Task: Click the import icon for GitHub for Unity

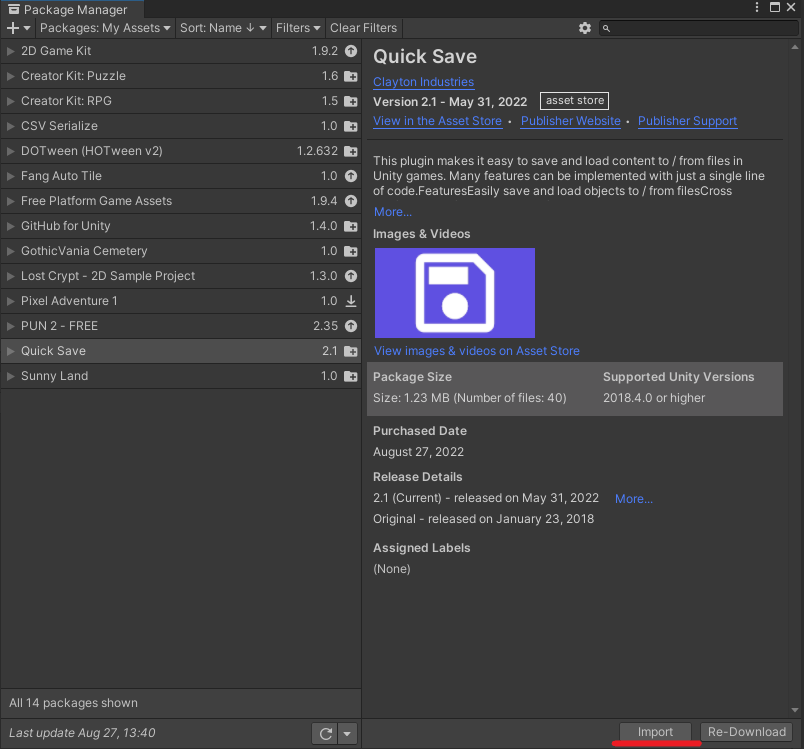Action: pyautogui.click(x=351, y=226)
